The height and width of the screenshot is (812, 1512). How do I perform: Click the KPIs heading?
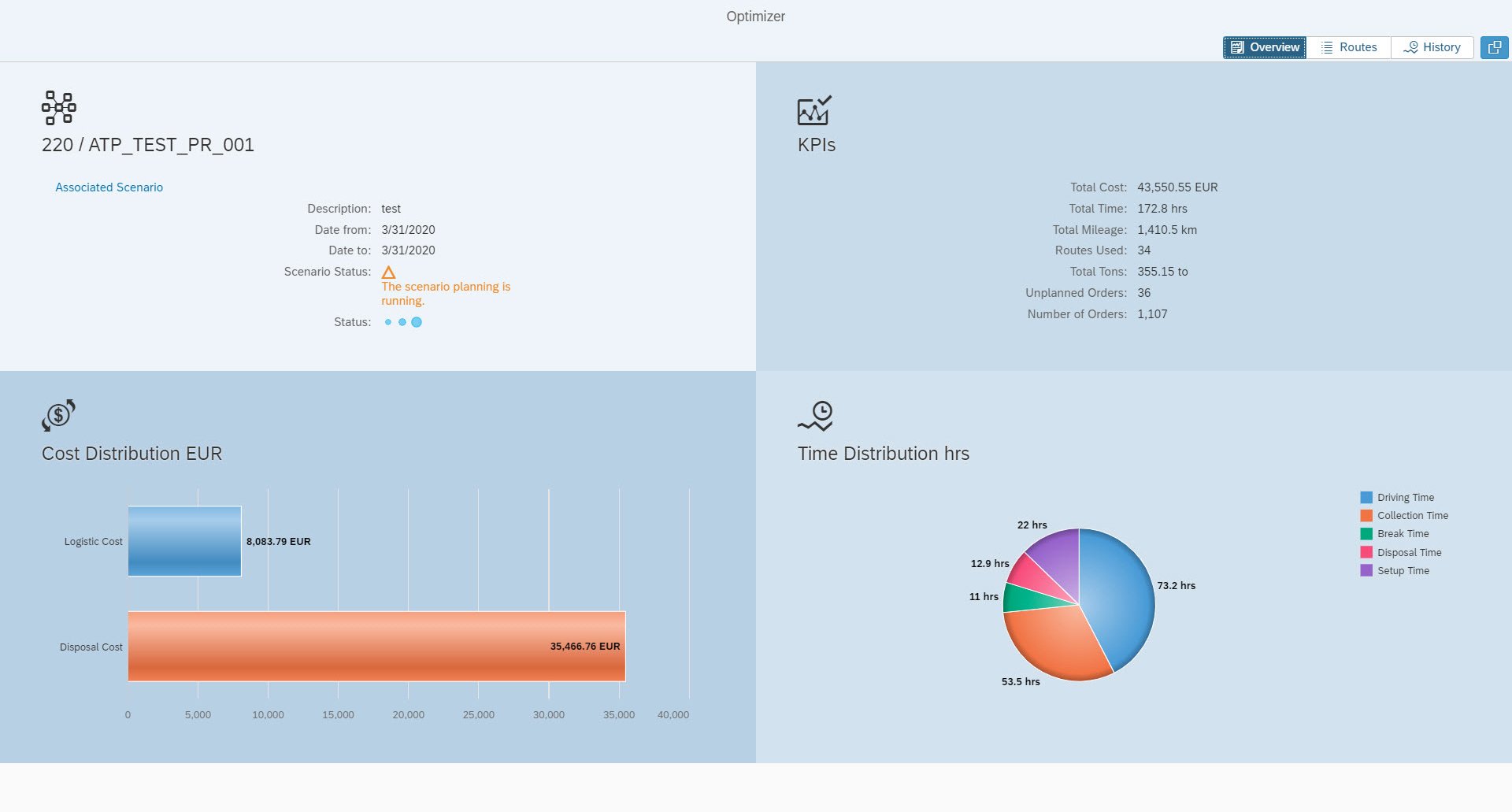click(x=817, y=145)
